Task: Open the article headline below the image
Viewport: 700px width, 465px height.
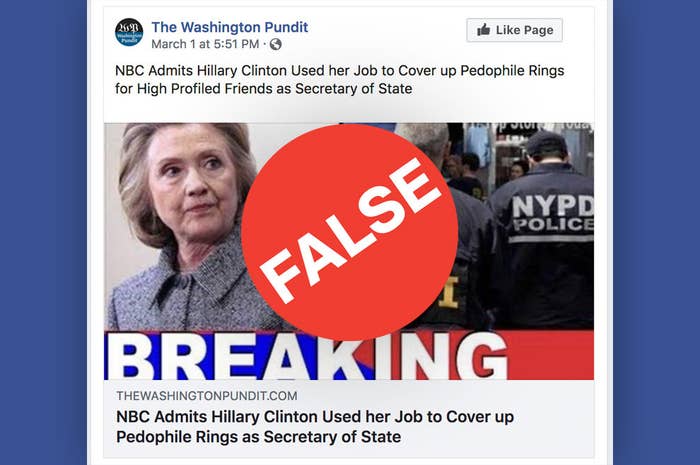Action: tap(315, 427)
